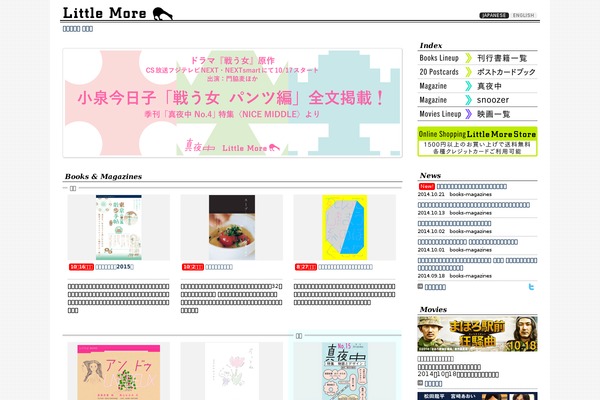Viewport: 600px width, 400px height.
Task: Open the Online Shopping Little More Store banner
Action: pyautogui.click(x=477, y=142)
